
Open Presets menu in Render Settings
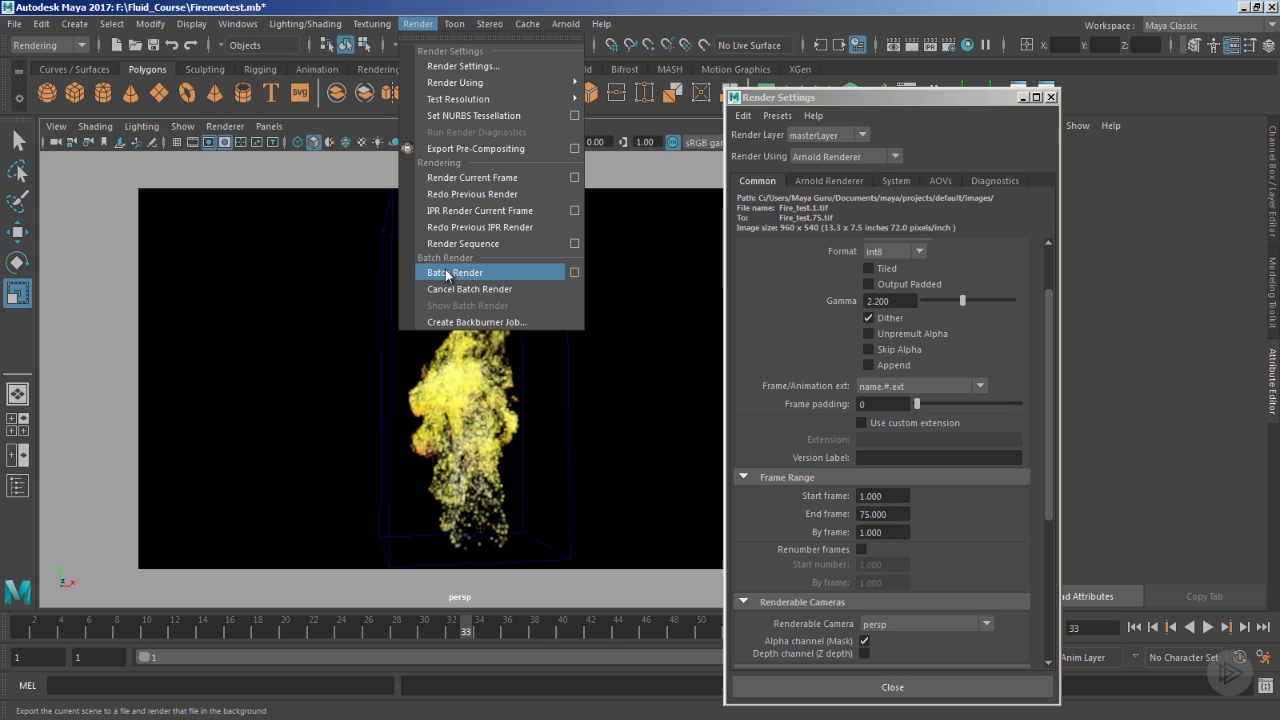[777, 116]
